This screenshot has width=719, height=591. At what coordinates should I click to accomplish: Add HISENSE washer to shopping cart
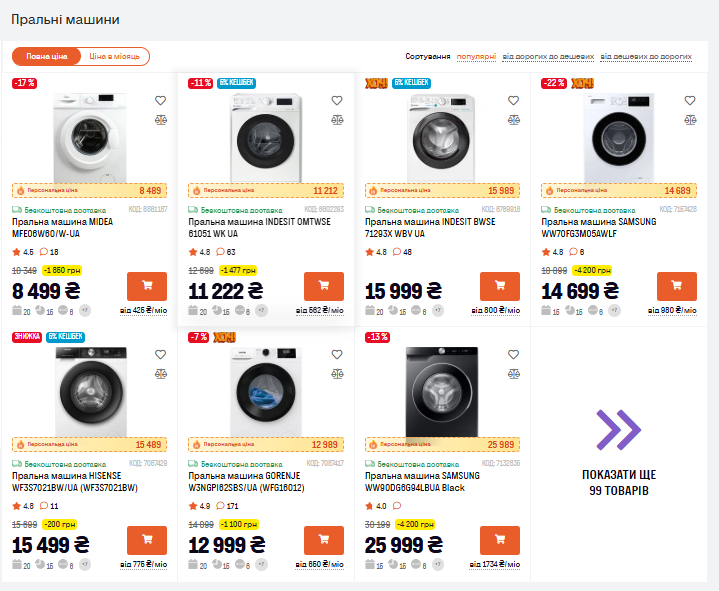147,540
